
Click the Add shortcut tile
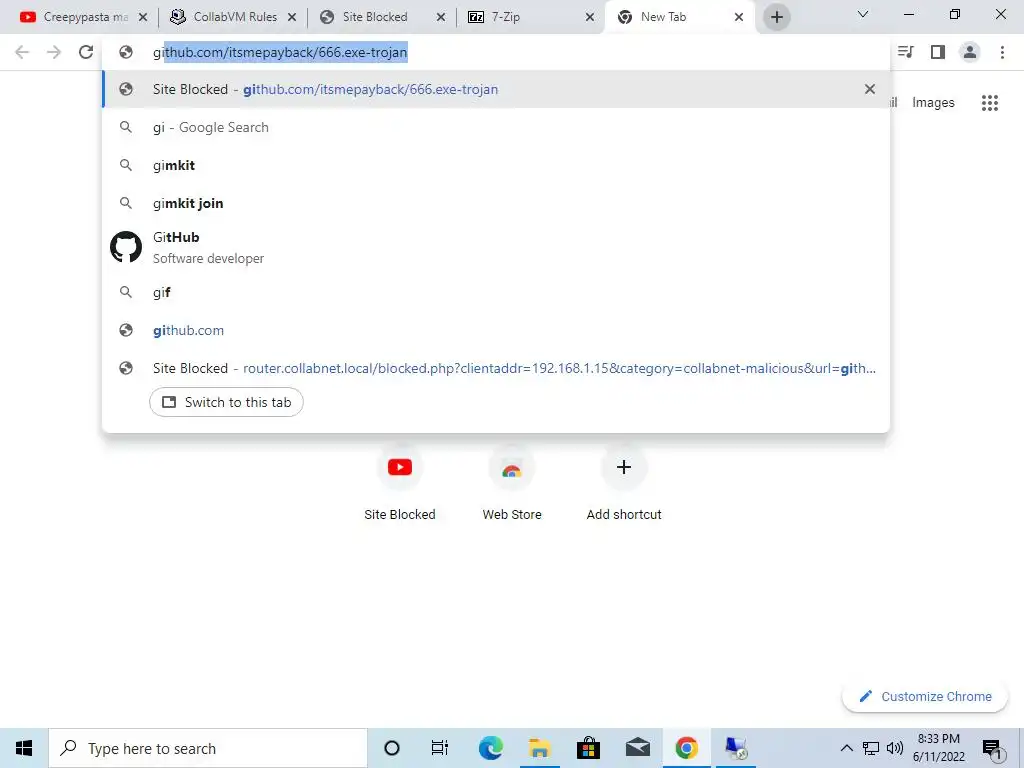624,484
